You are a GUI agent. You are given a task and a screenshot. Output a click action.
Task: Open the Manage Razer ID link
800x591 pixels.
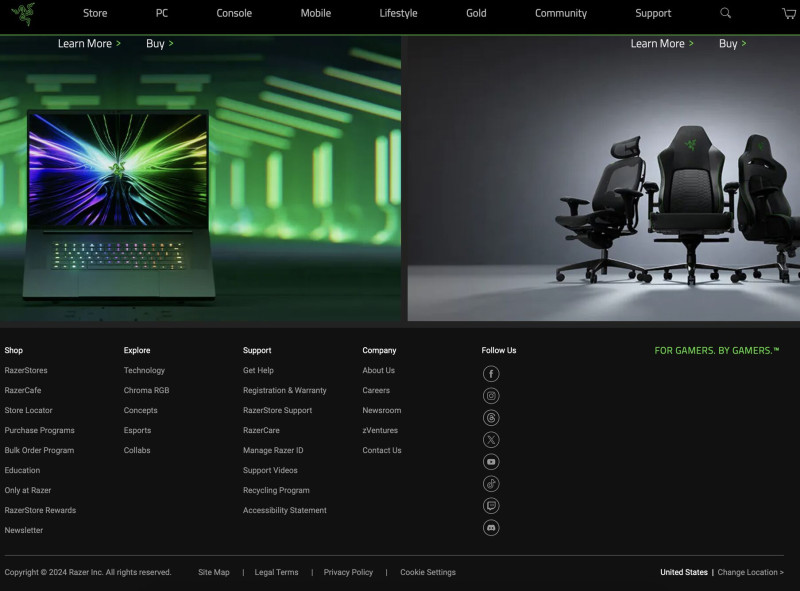pyautogui.click(x=273, y=450)
